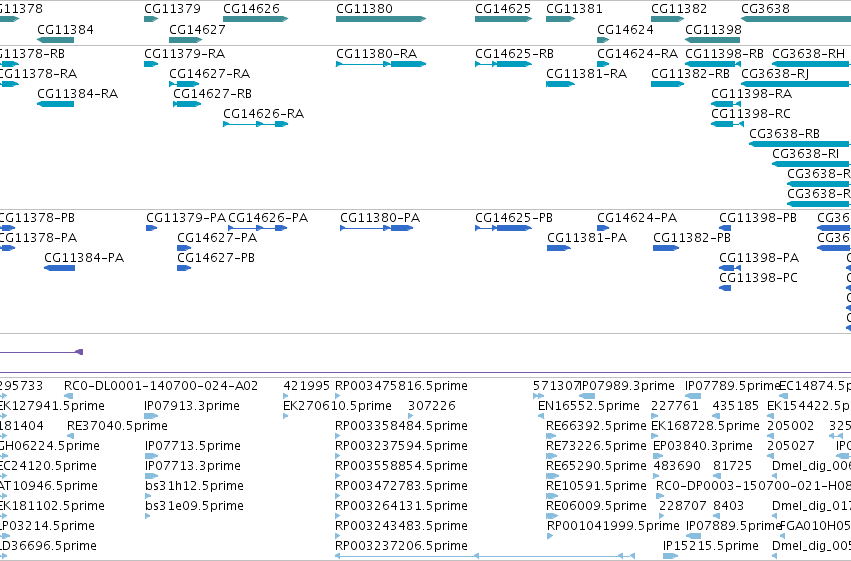Click the RP003358484.5prime label
Image resolution: width=851 pixels, height=561 pixels.
click(x=401, y=426)
